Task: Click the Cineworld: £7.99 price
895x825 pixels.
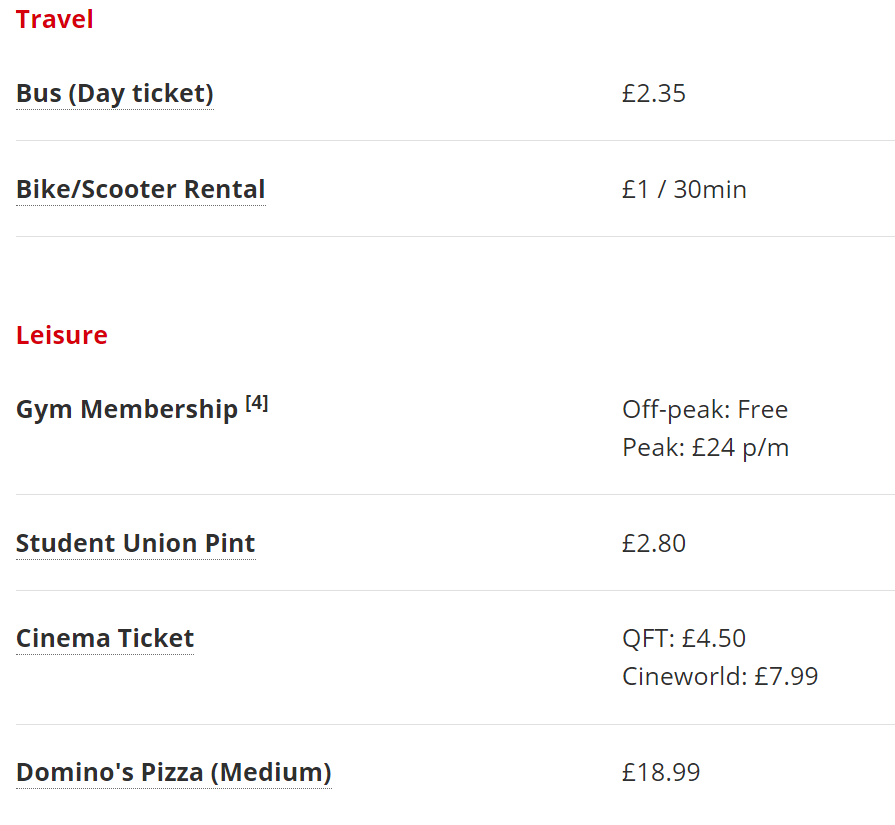Action: (x=720, y=677)
